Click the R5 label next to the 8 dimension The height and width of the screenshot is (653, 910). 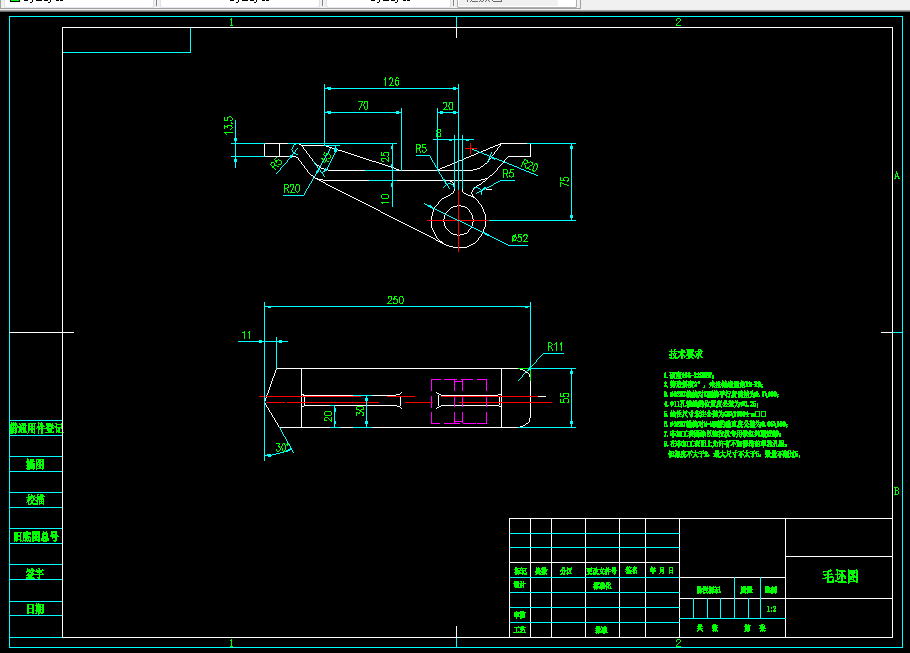pyautogui.click(x=421, y=149)
